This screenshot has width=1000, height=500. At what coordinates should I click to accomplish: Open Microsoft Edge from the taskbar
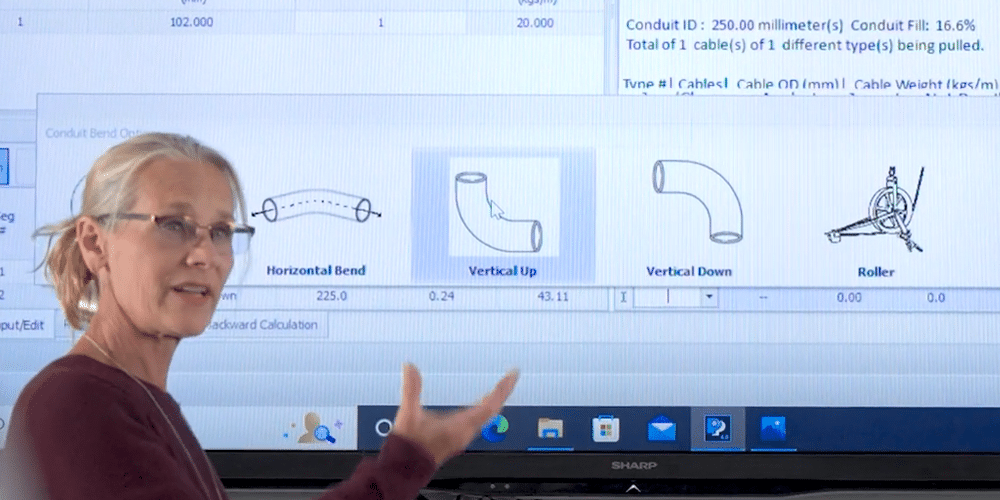click(x=494, y=428)
